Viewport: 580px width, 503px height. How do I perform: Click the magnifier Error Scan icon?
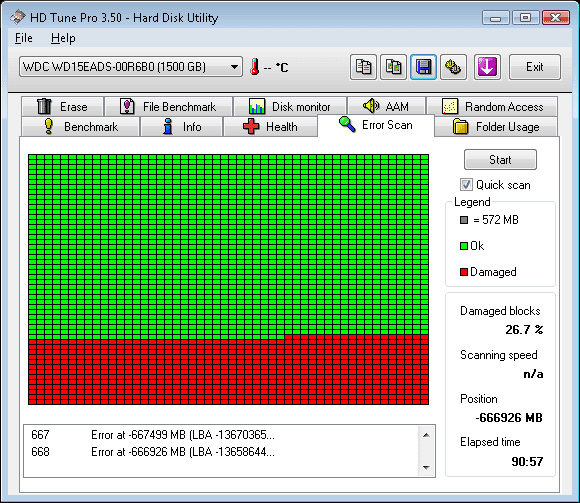point(347,124)
